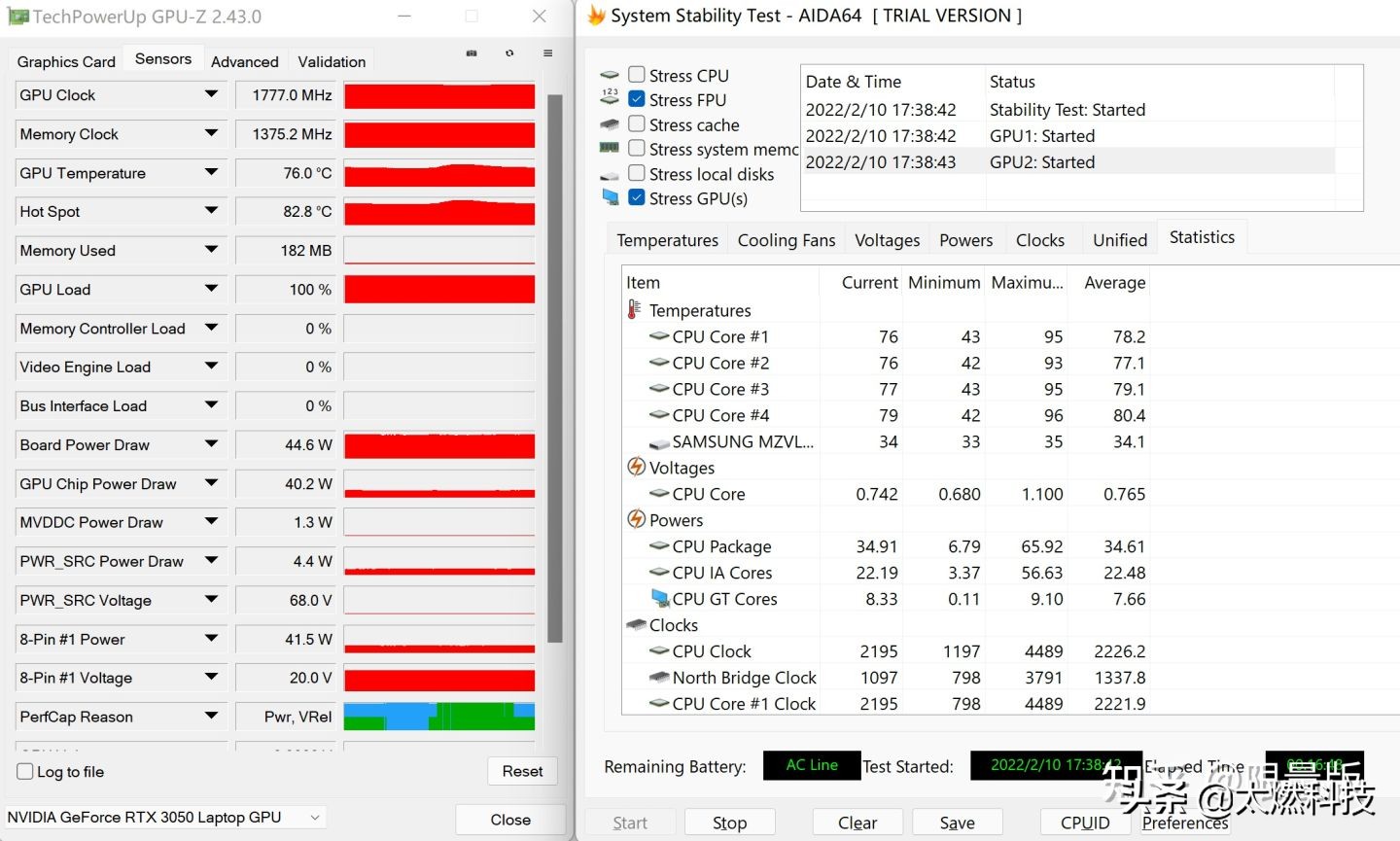Open the Clocks tab in AIDA64
This screenshot has height=841, width=1400.
click(1040, 240)
